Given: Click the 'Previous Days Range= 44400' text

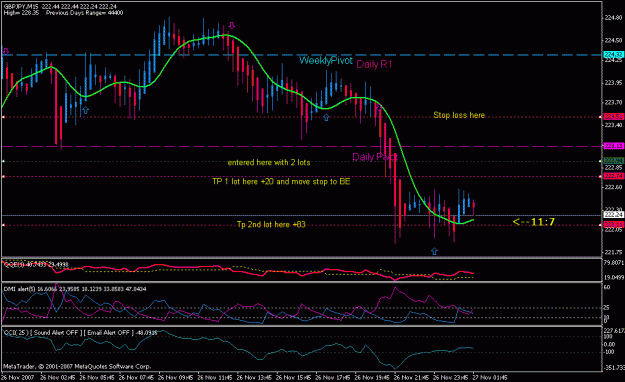Looking at the screenshot, I should 85,13.
